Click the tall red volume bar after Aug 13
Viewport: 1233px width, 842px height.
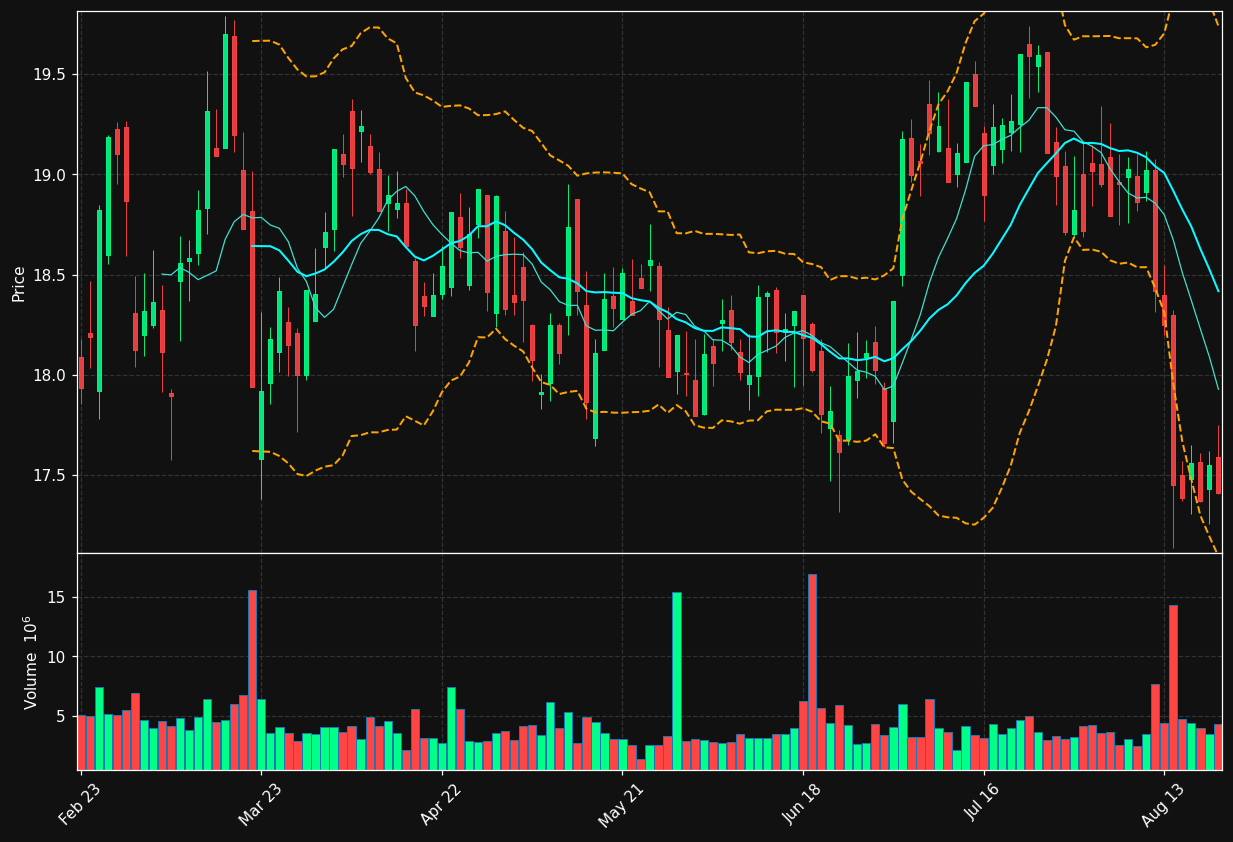coord(1173,687)
